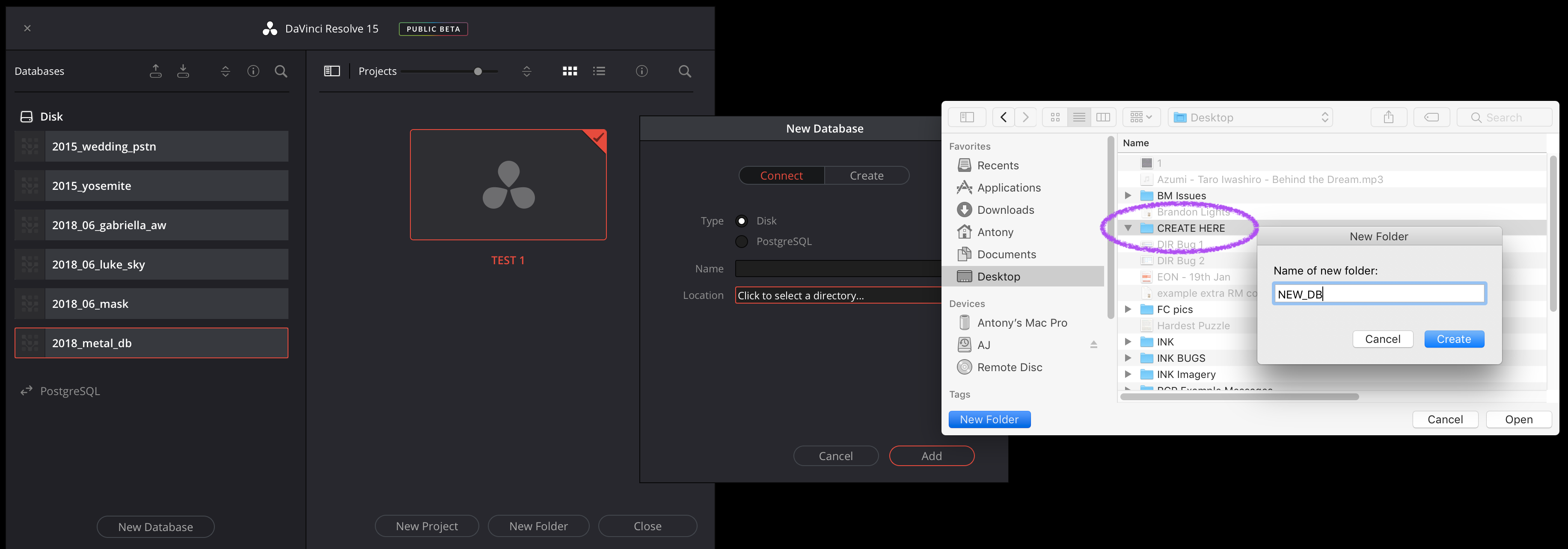Click the restore database download icon

pyautogui.click(x=183, y=71)
